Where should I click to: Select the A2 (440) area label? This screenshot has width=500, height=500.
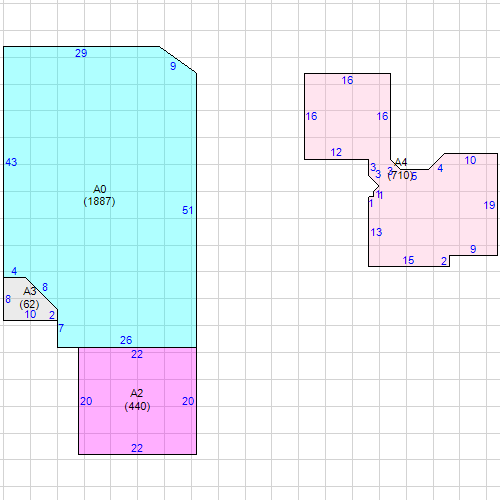[x=137, y=400]
